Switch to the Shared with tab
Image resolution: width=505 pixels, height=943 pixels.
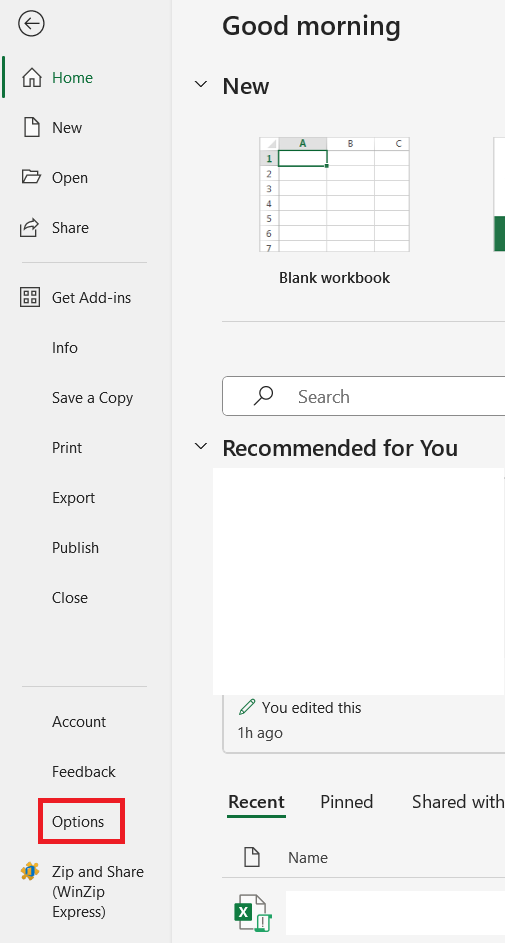pyautogui.click(x=458, y=802)
